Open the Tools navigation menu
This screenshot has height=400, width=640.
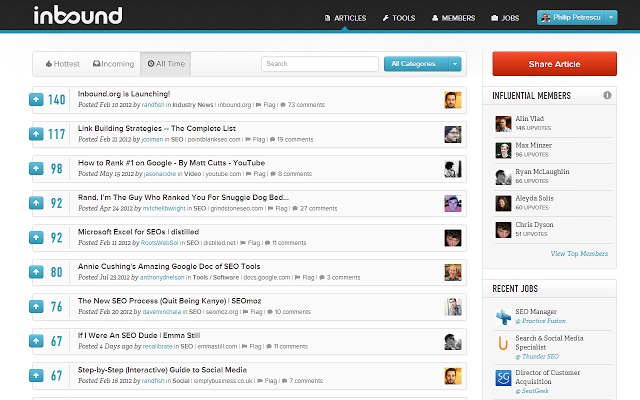(x=398, y=18)
